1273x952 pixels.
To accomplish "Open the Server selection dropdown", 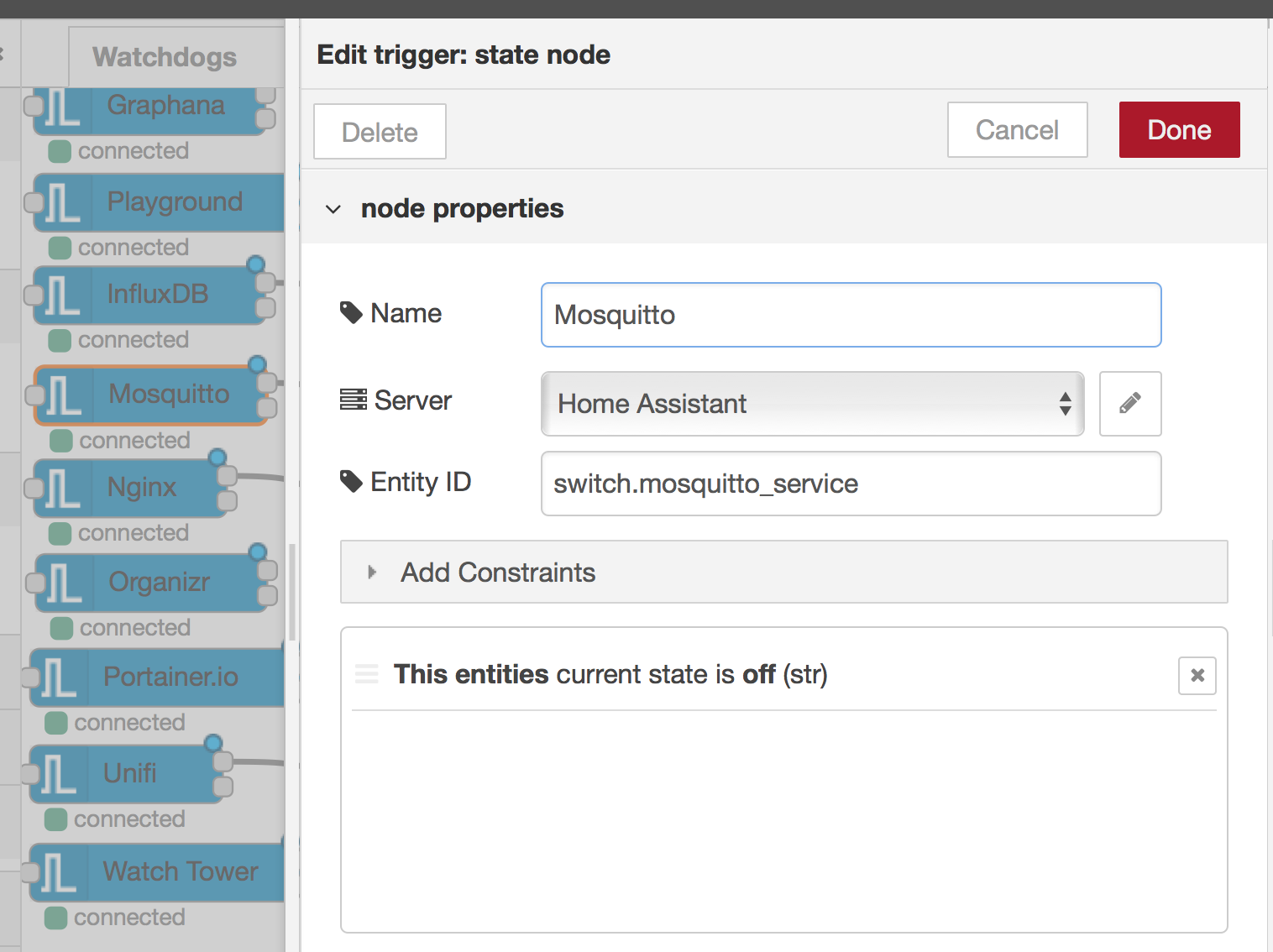I will [x=811, y=404].
